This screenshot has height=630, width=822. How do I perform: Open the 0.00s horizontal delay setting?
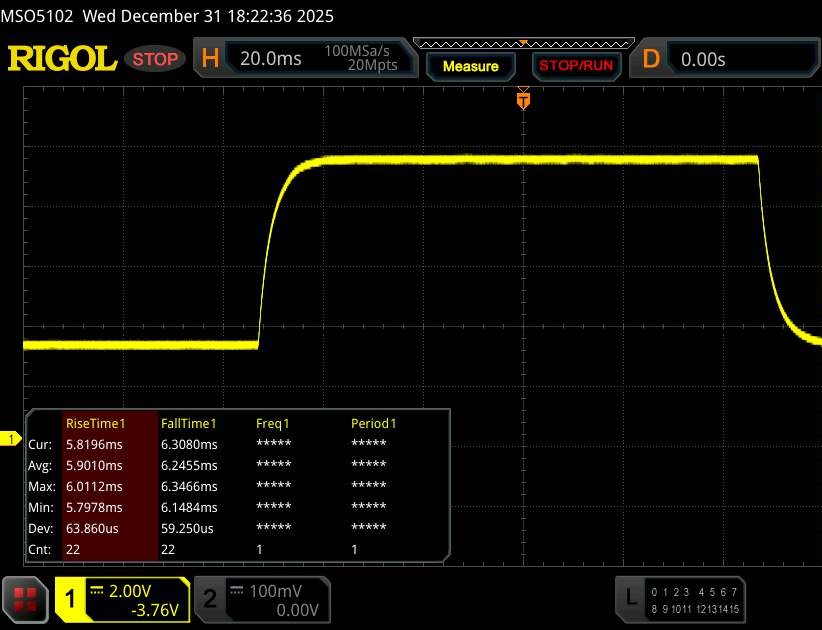click(x=703, y=59)
